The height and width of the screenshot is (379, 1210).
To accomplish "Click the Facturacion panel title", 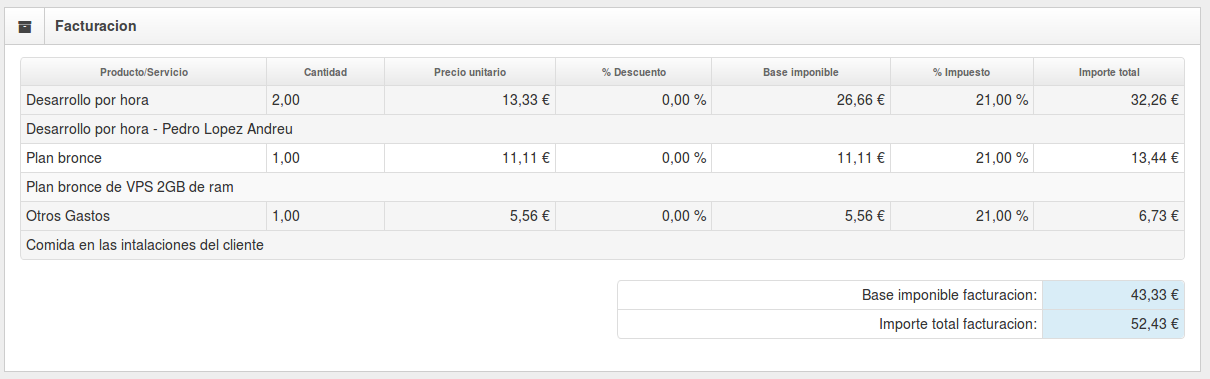I will click(x=96, y=26).
